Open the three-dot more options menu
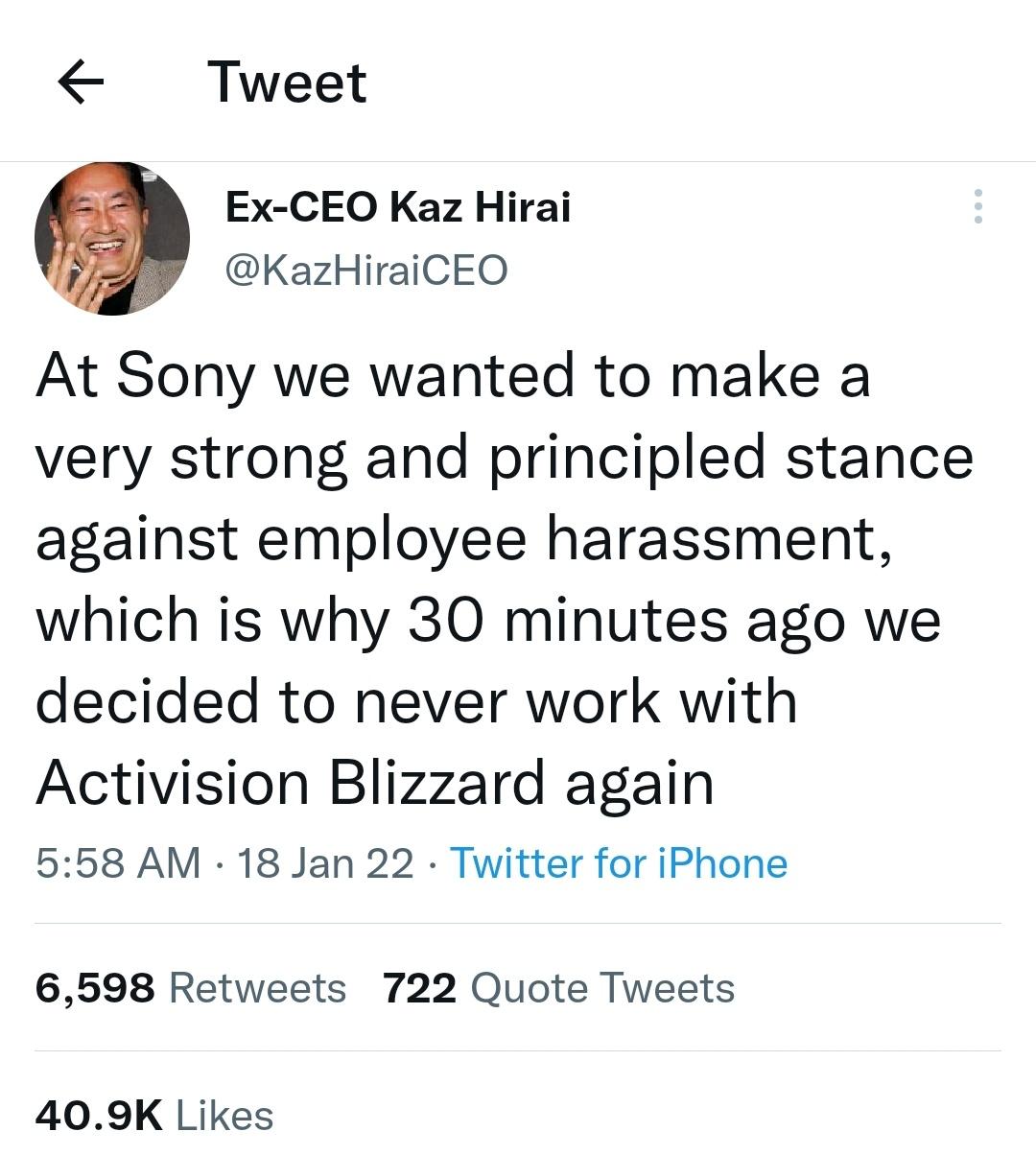The height and width of the screenshot is (1155, 1036). coord(977,206)
